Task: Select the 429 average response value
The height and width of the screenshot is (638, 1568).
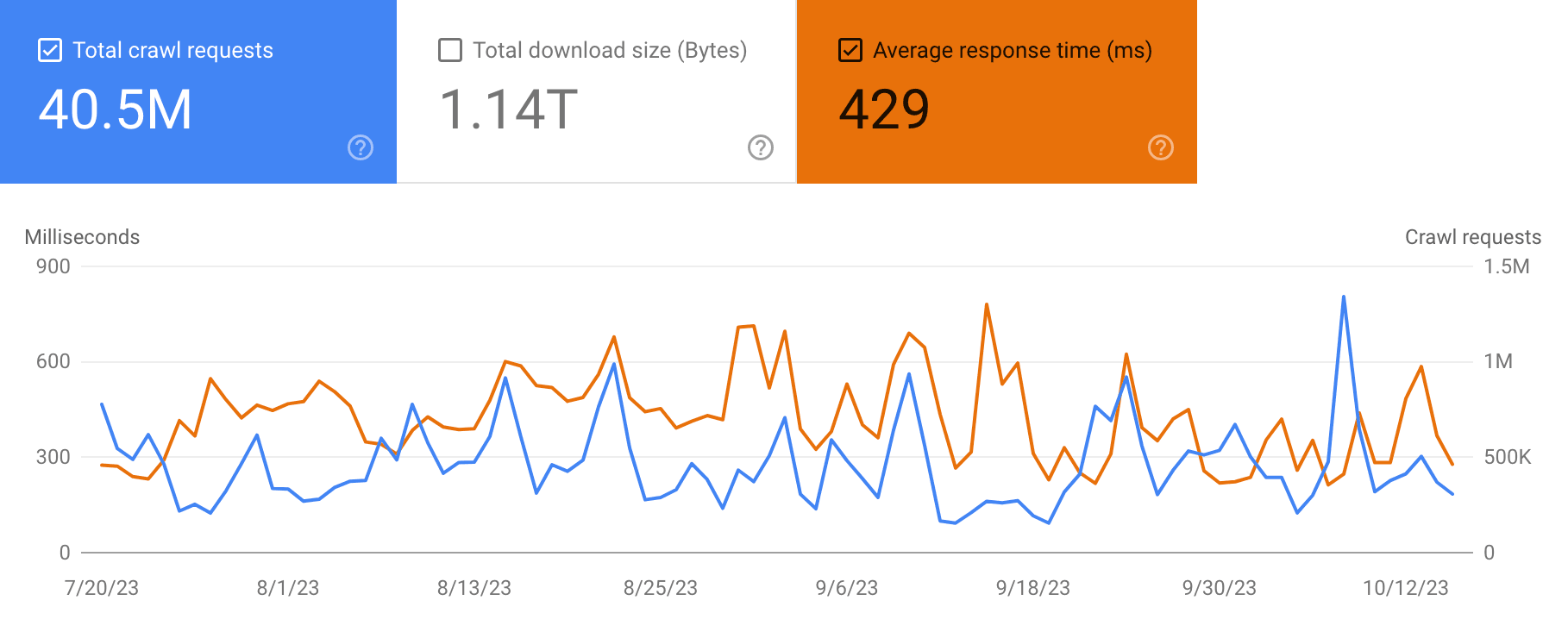Action: click(x=884, y=110)
